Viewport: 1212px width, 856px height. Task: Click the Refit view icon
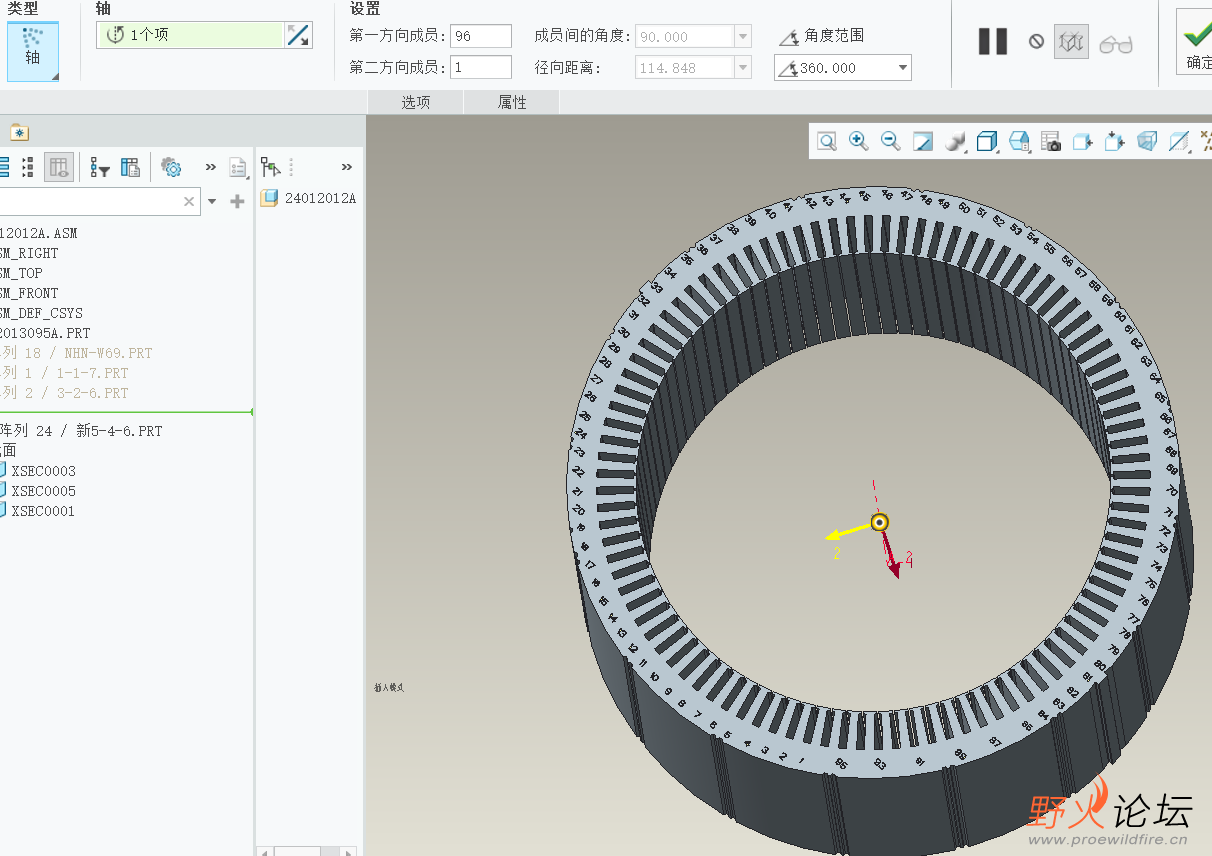pos(827,141)
